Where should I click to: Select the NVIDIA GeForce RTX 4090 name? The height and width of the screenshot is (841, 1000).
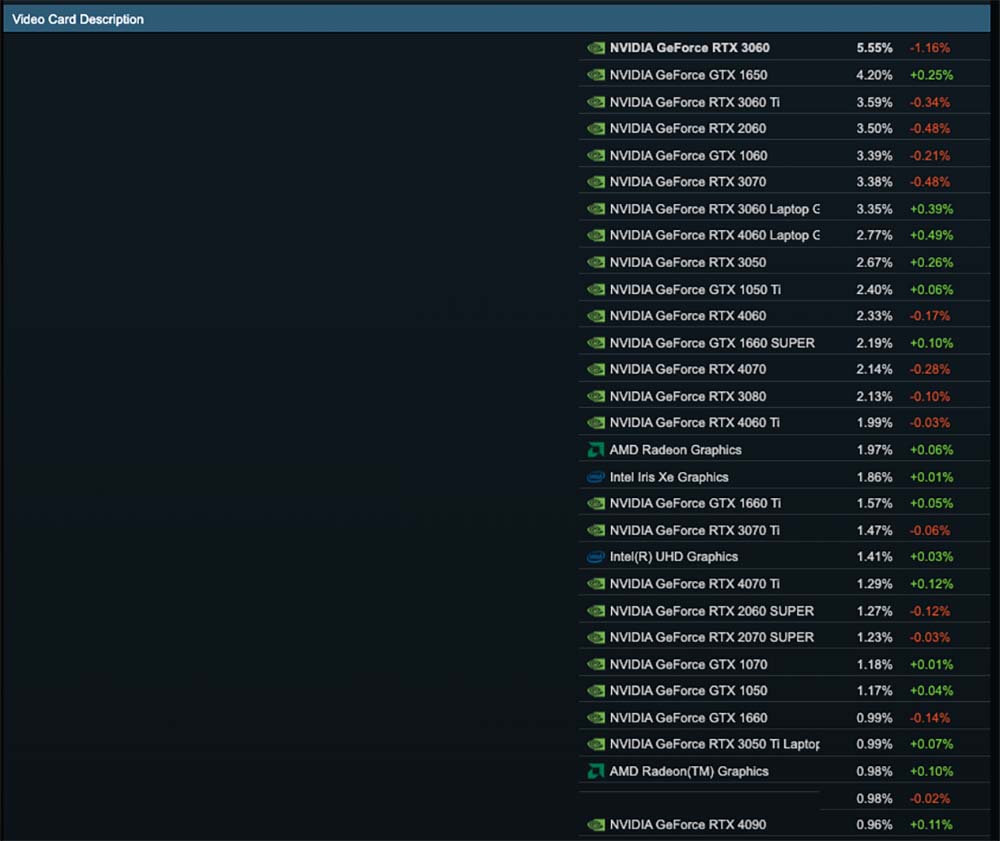point(688,824)
